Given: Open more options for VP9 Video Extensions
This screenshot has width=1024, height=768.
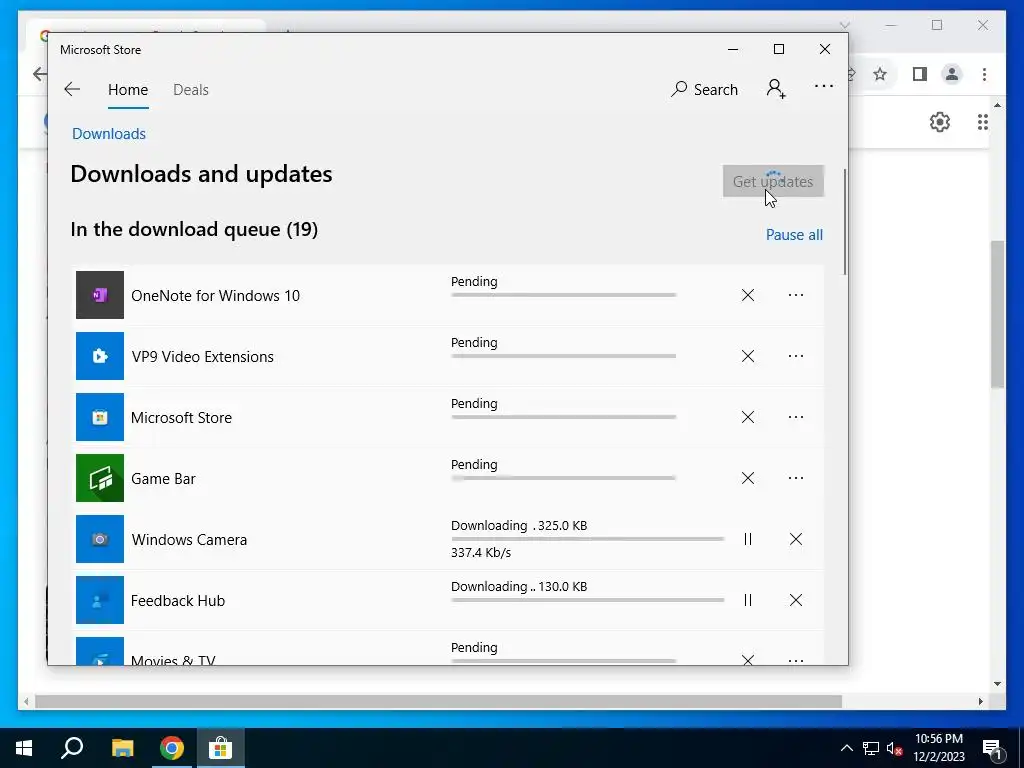Looking at the screenshot, I should (x=795, y=356).
